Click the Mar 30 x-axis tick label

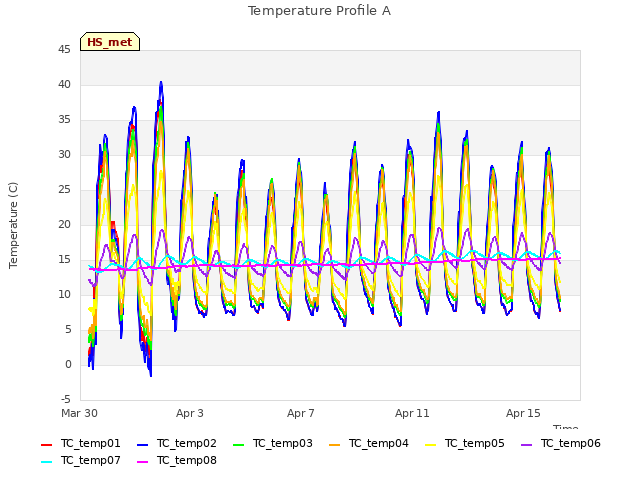[x=79, y=413]
